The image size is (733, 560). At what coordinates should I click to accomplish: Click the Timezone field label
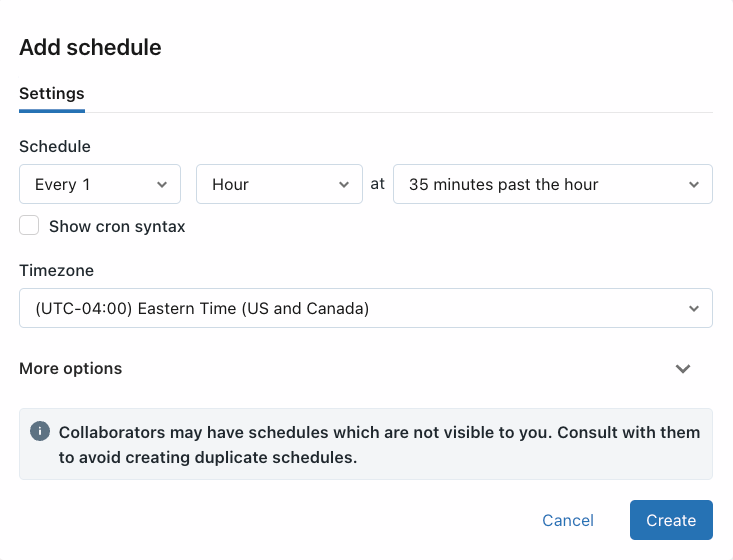click(57, 270)
